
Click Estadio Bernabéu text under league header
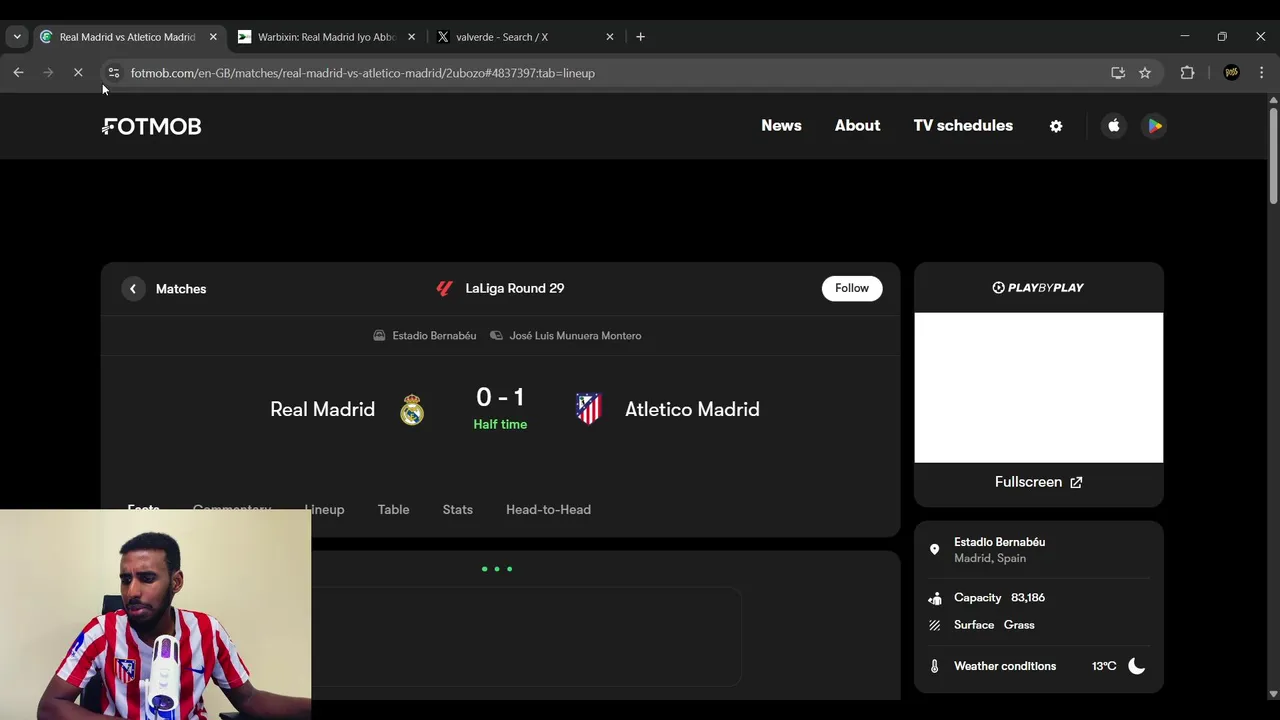[x=434, y=336]
